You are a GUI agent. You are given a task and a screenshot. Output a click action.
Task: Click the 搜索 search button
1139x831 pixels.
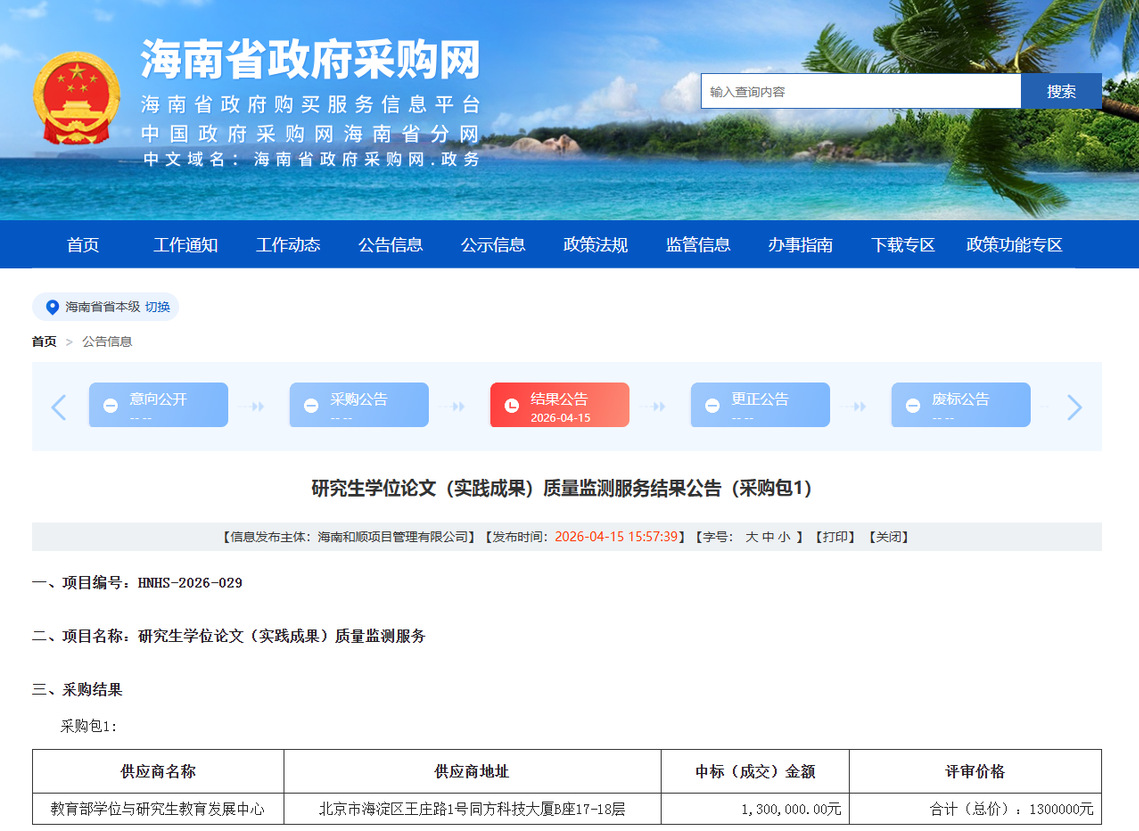click(1061, 91)
